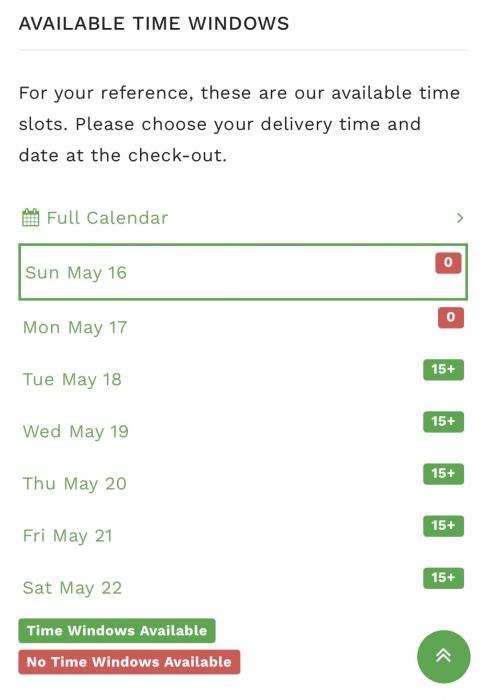This screenshot has width=489, height=700.
Task: Click the 15+ badge for Sat May 22
Action: tap(443, 578)
